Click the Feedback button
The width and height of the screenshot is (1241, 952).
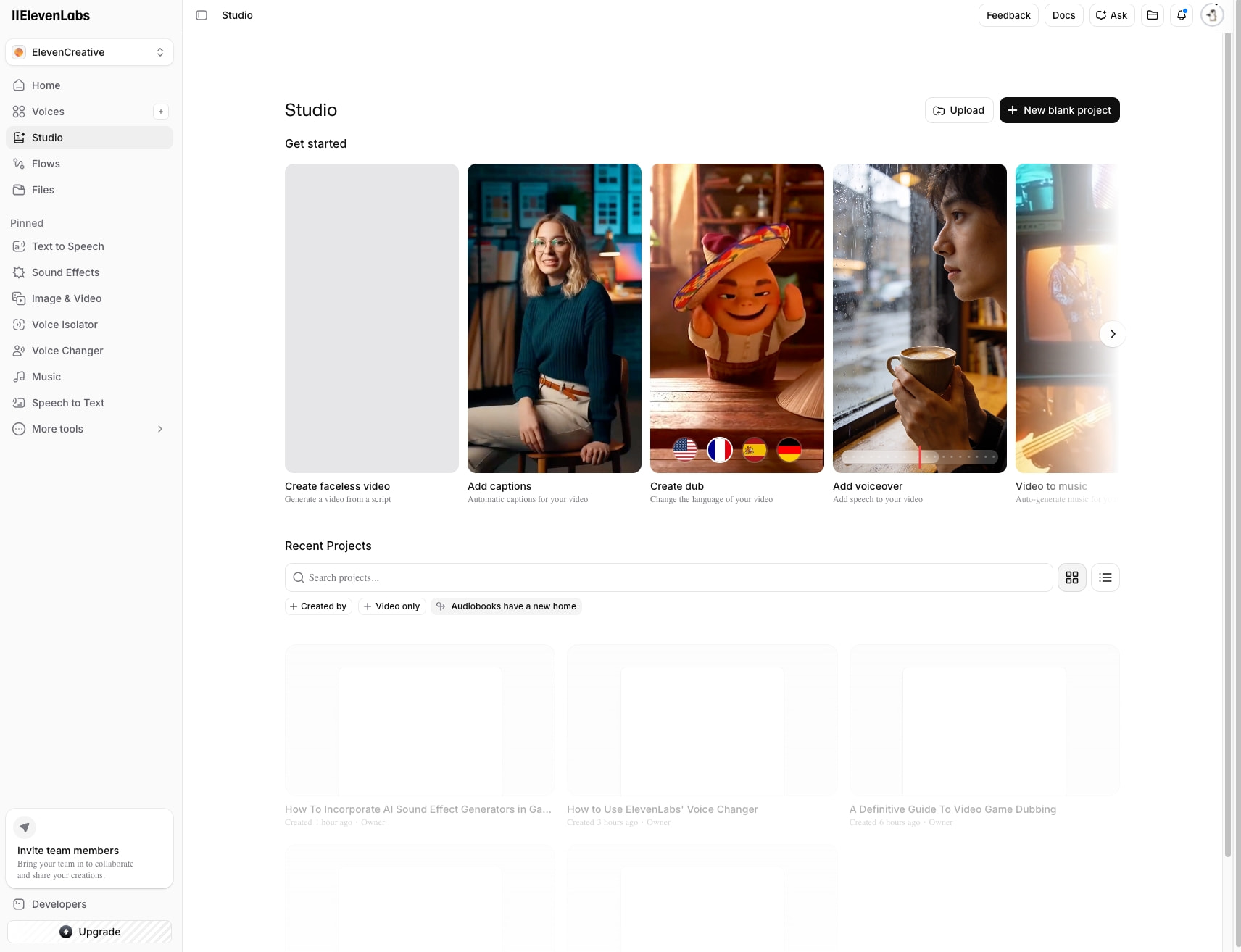pyautogui.click(x=1008, y=15)
